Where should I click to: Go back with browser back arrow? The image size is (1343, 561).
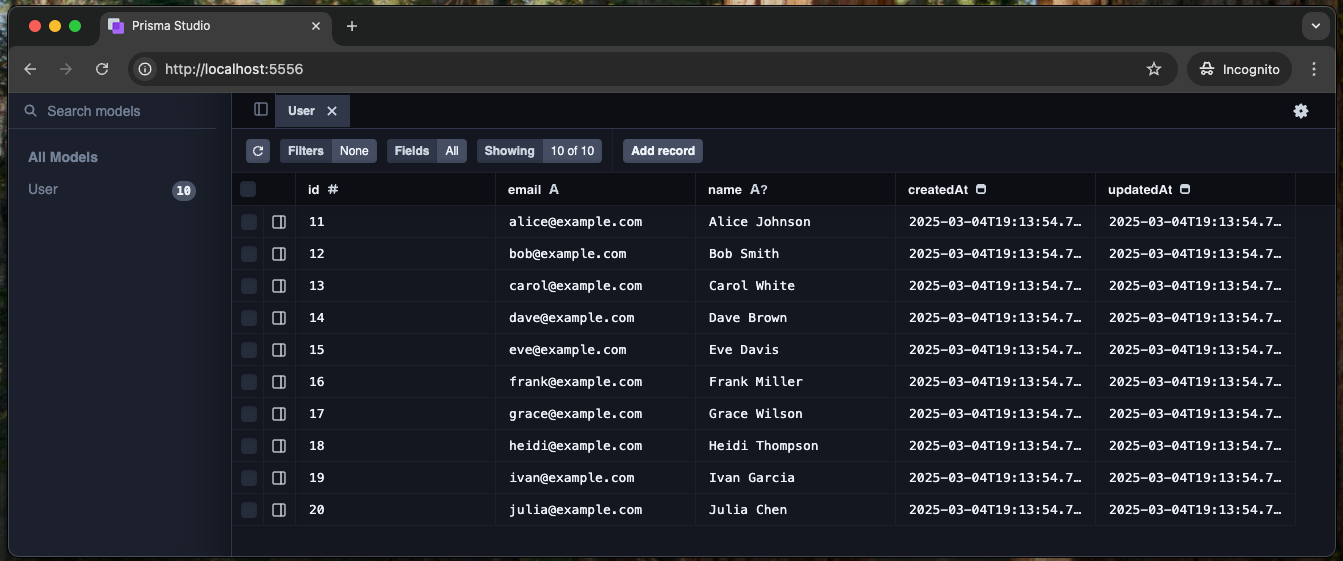[x=30, y=69]
